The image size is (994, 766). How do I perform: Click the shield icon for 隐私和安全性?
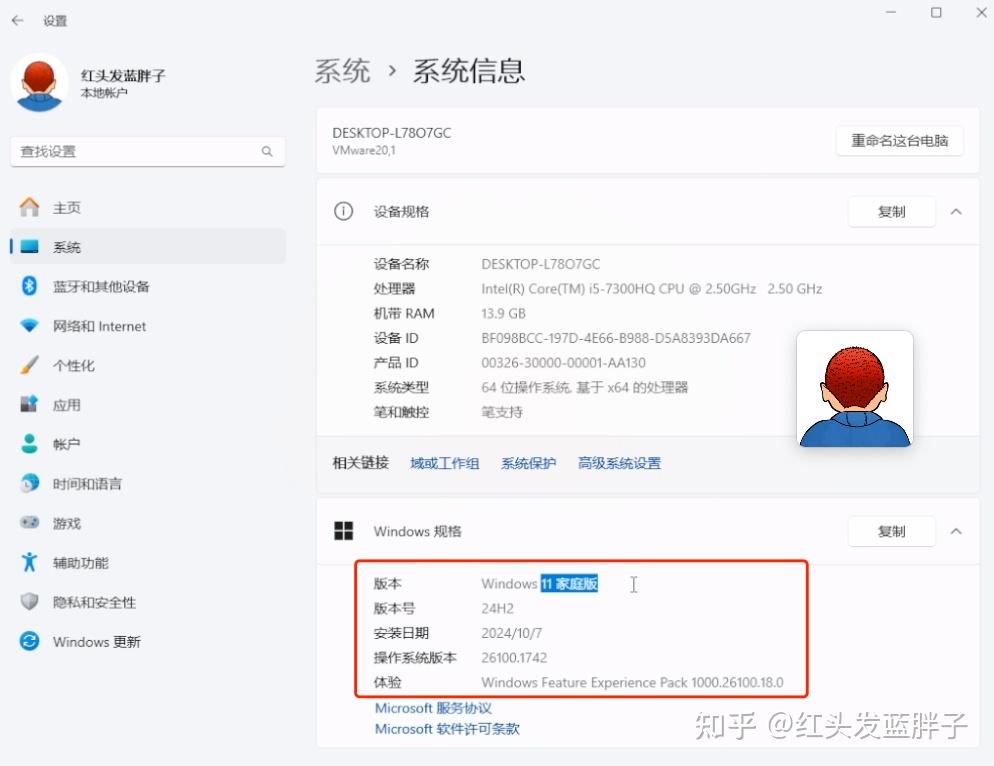(29, 602)
